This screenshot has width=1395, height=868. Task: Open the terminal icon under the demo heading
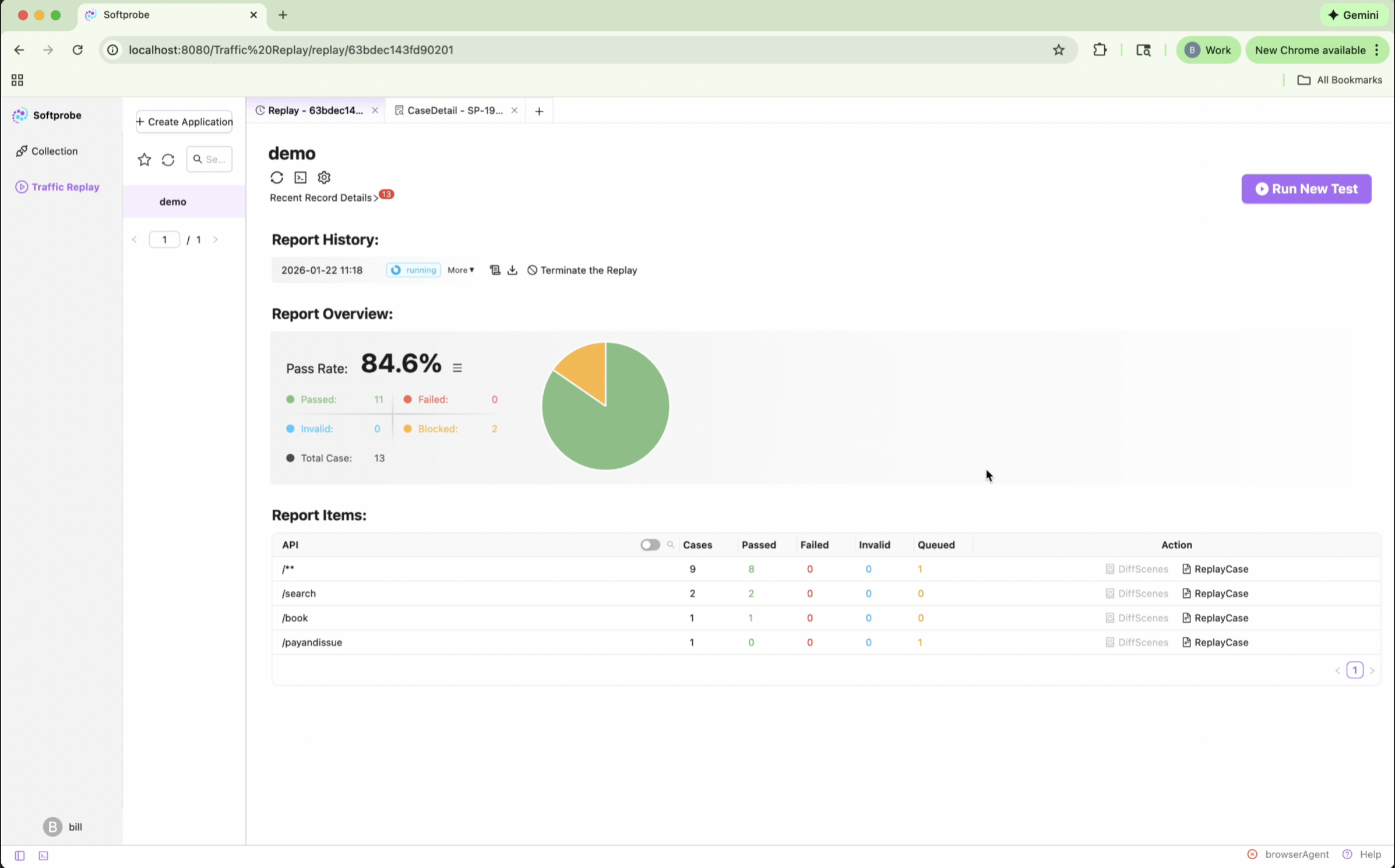click(x=300, y=177)
